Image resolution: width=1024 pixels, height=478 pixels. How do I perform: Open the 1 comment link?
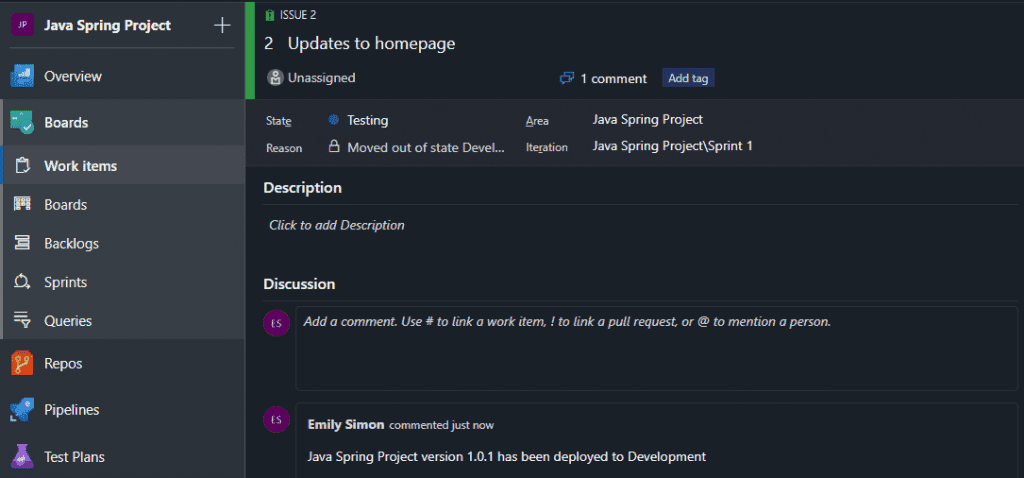(613, 78)
